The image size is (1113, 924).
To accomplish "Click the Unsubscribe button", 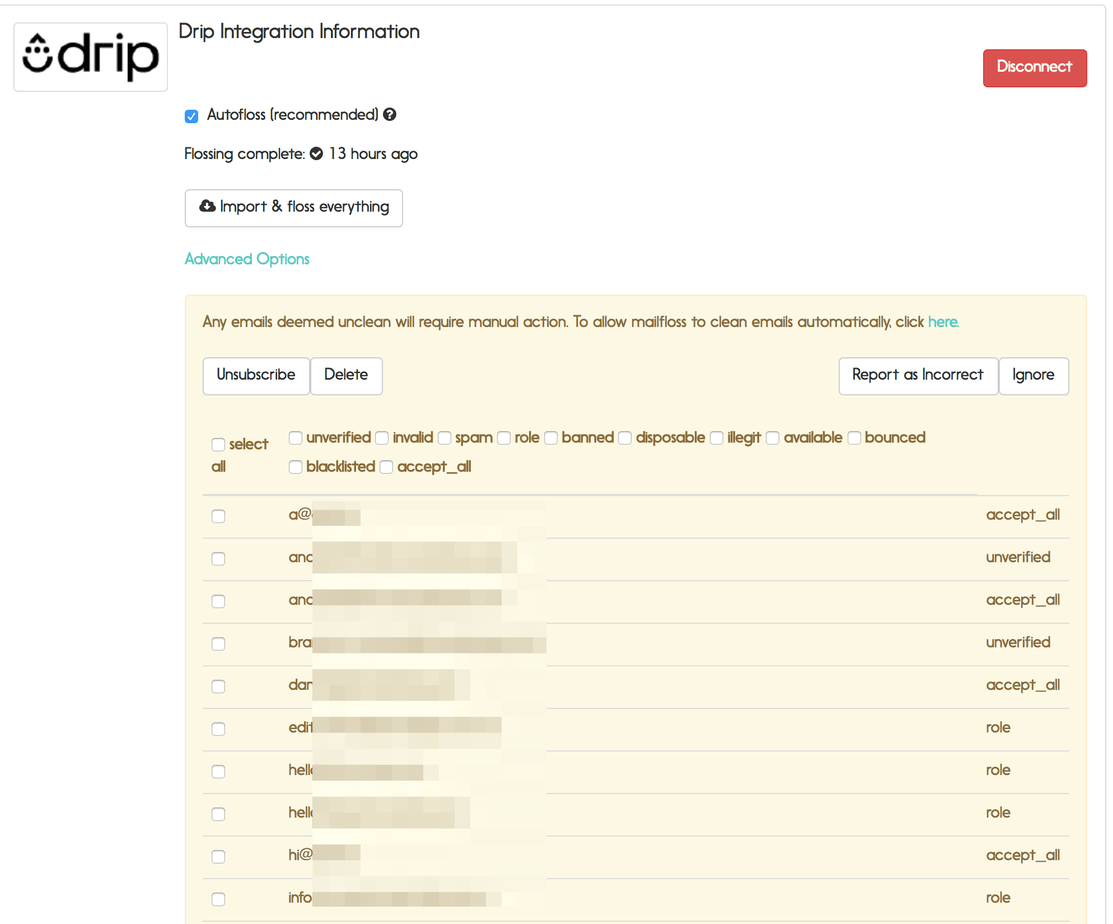I will pos(256,375).
